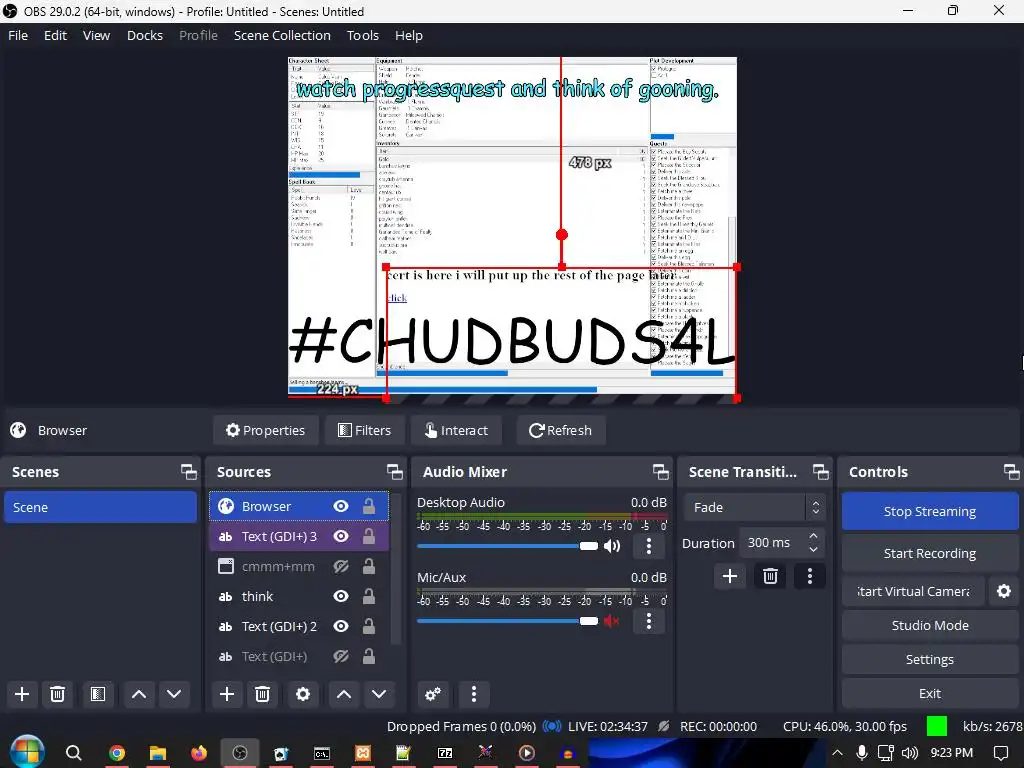
Task: Open the File menu
Action: 18,35
